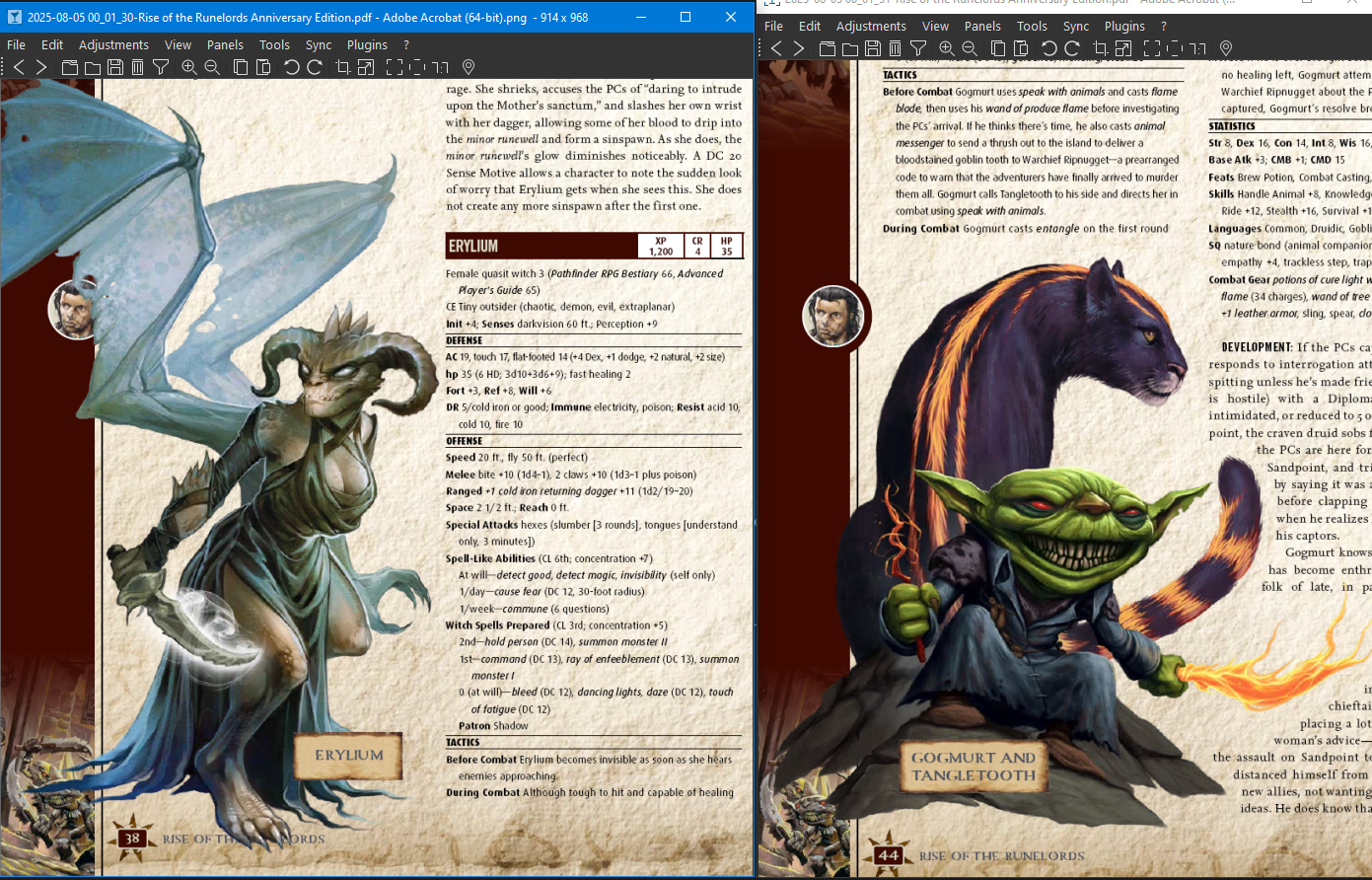Screen dimensions: 1372x880
Task: Open Sync menu in Gogmurt window
Action: 1076,26
